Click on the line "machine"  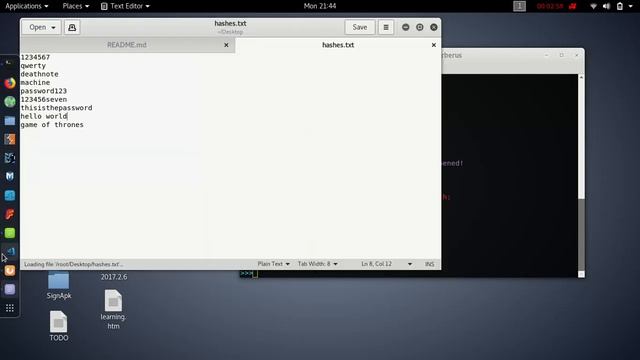[35, 82]
